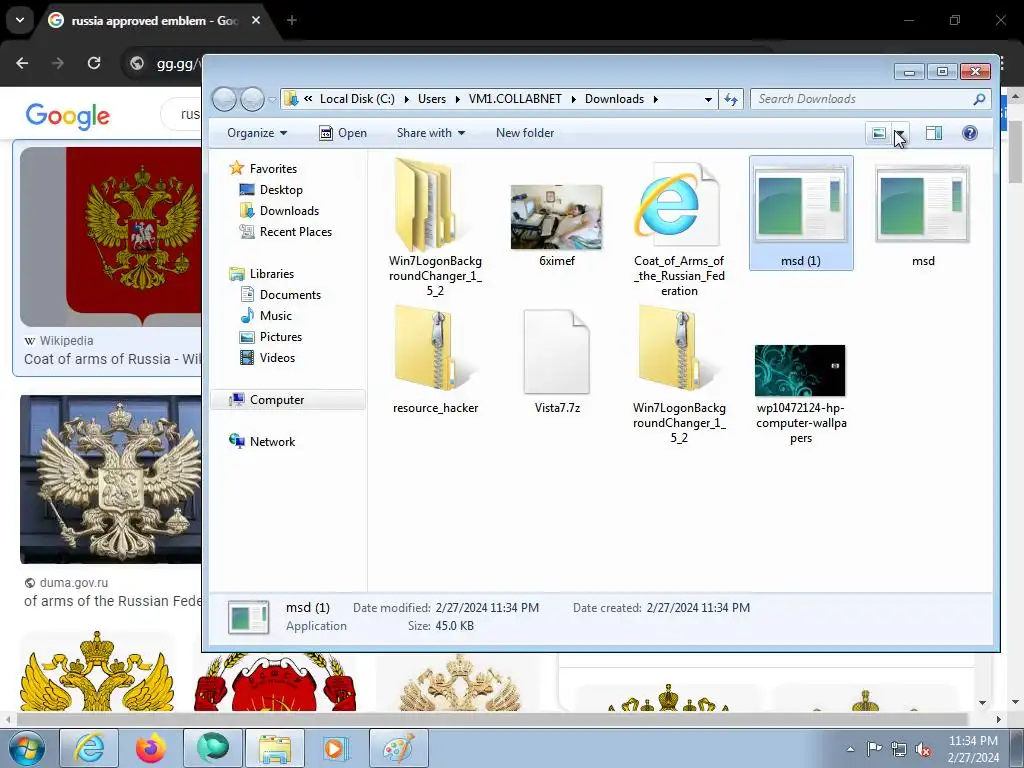
Task: Launch Internet Explorer from the taskbar
Action: coord(89,748)
